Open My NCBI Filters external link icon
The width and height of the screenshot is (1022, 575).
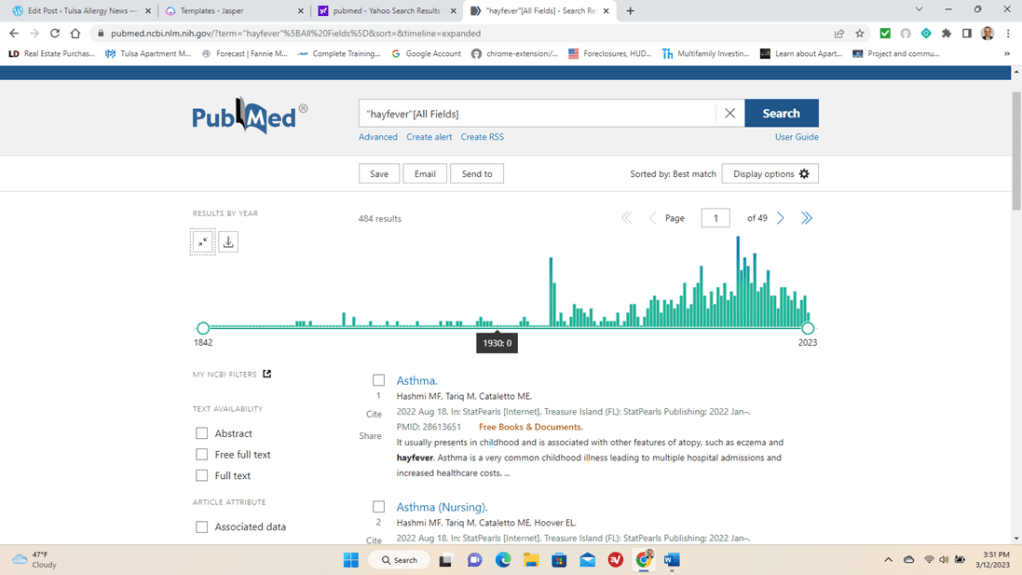pyautogui.click(x=267, y=374)
